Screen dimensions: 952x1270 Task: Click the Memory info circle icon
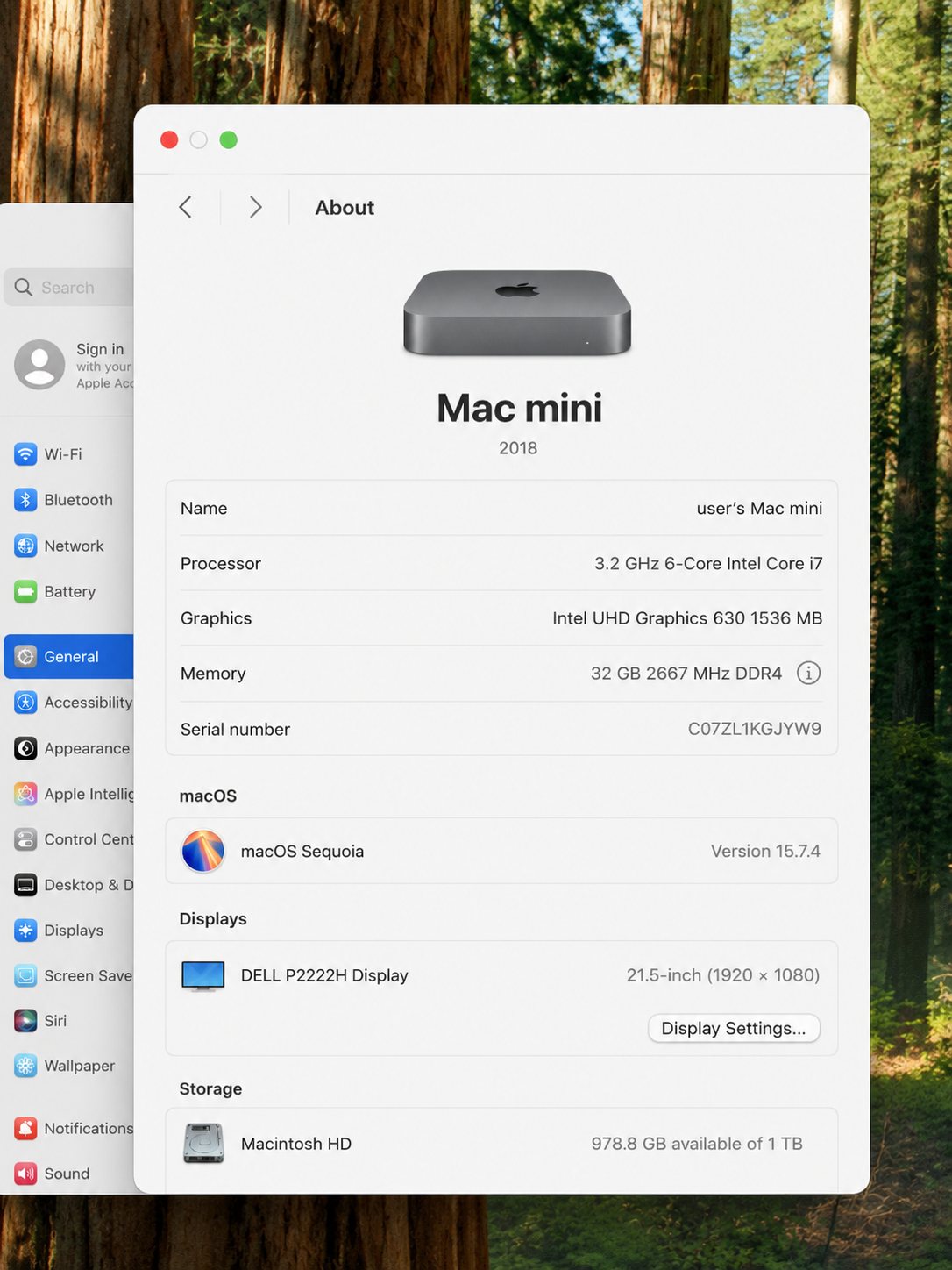[x=808, y=673]
